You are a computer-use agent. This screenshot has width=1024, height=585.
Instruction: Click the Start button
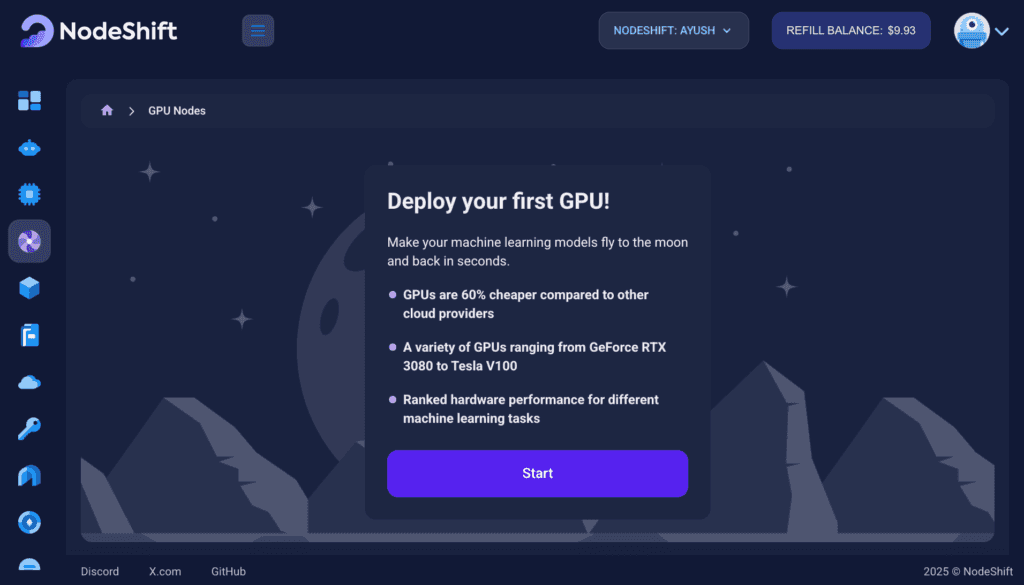[537, 473]
